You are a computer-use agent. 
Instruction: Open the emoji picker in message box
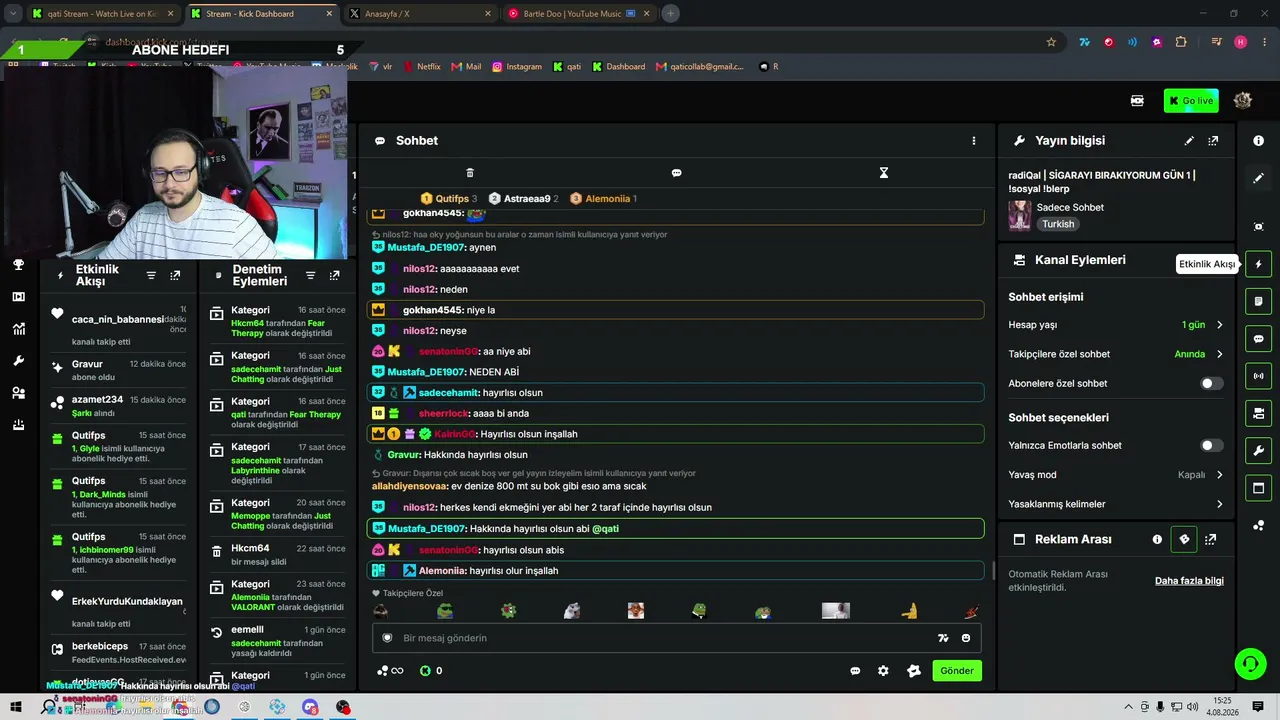pyautogui.click(x=966, y=638)
